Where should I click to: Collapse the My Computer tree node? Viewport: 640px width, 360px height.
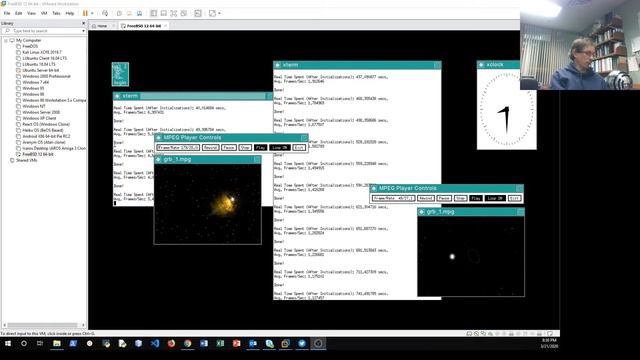coord(6,40)
